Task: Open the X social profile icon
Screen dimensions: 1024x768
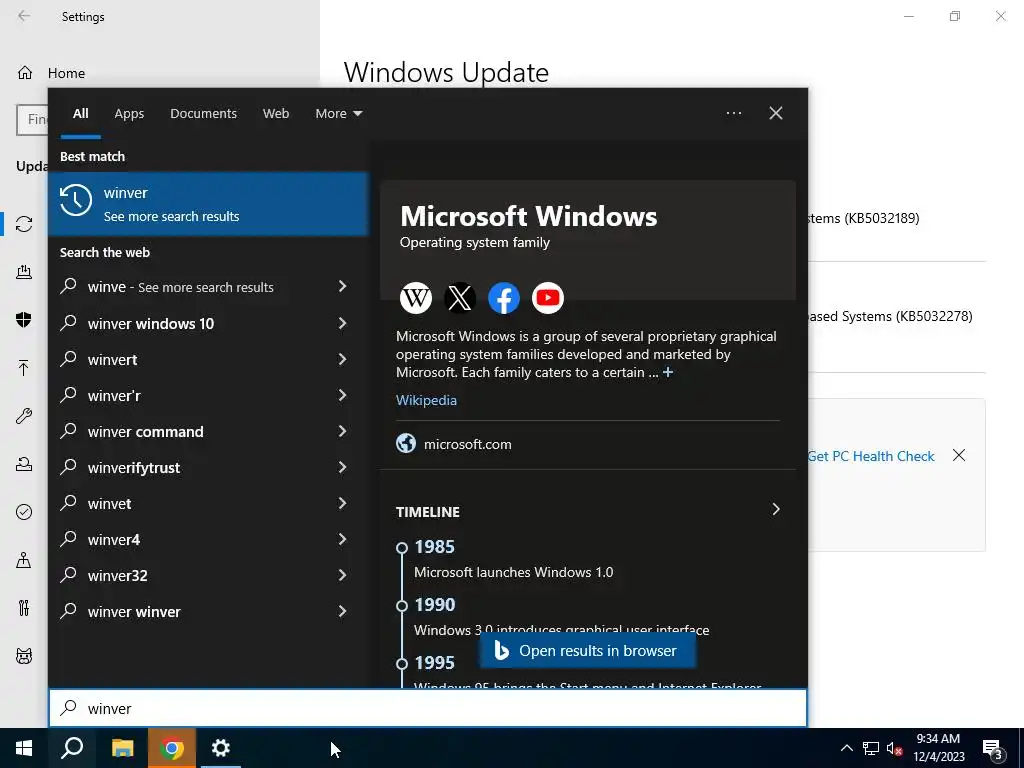Action: click(x=460, y=298)
